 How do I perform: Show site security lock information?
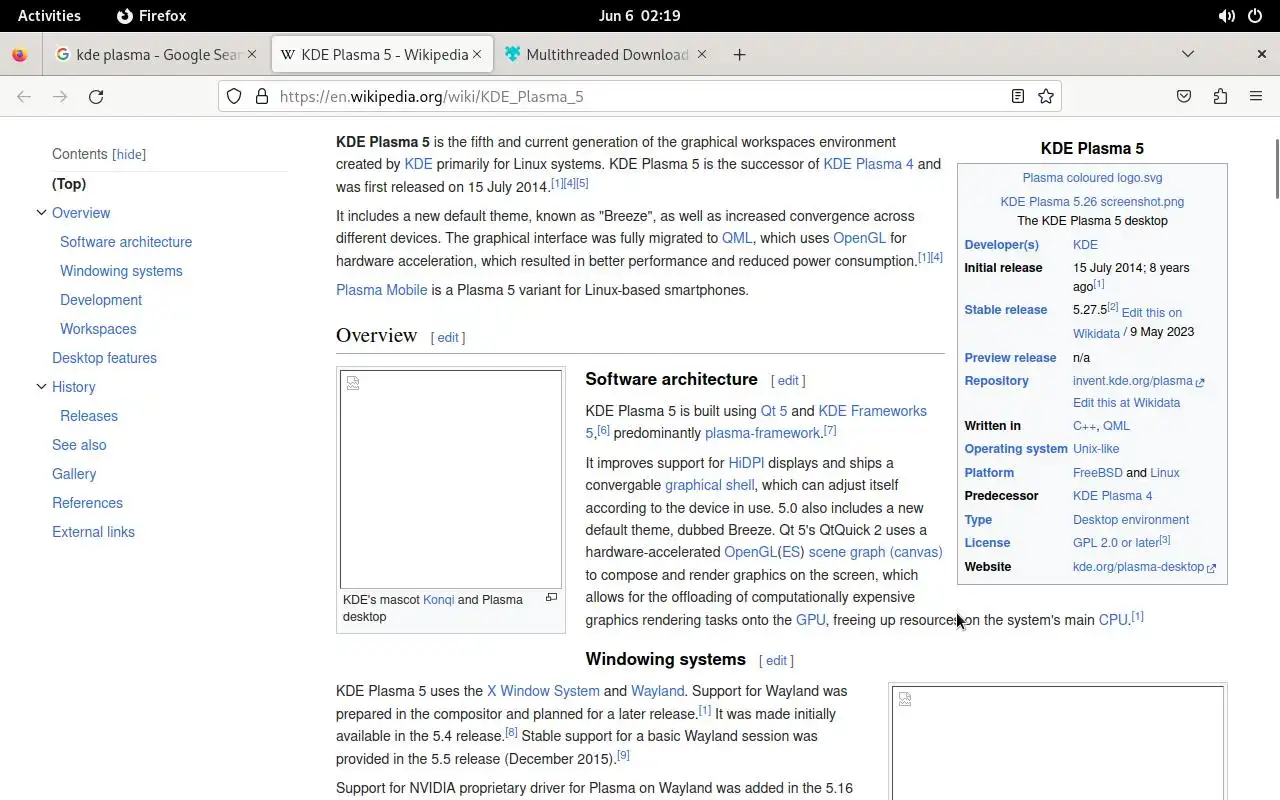pos(261,96)
